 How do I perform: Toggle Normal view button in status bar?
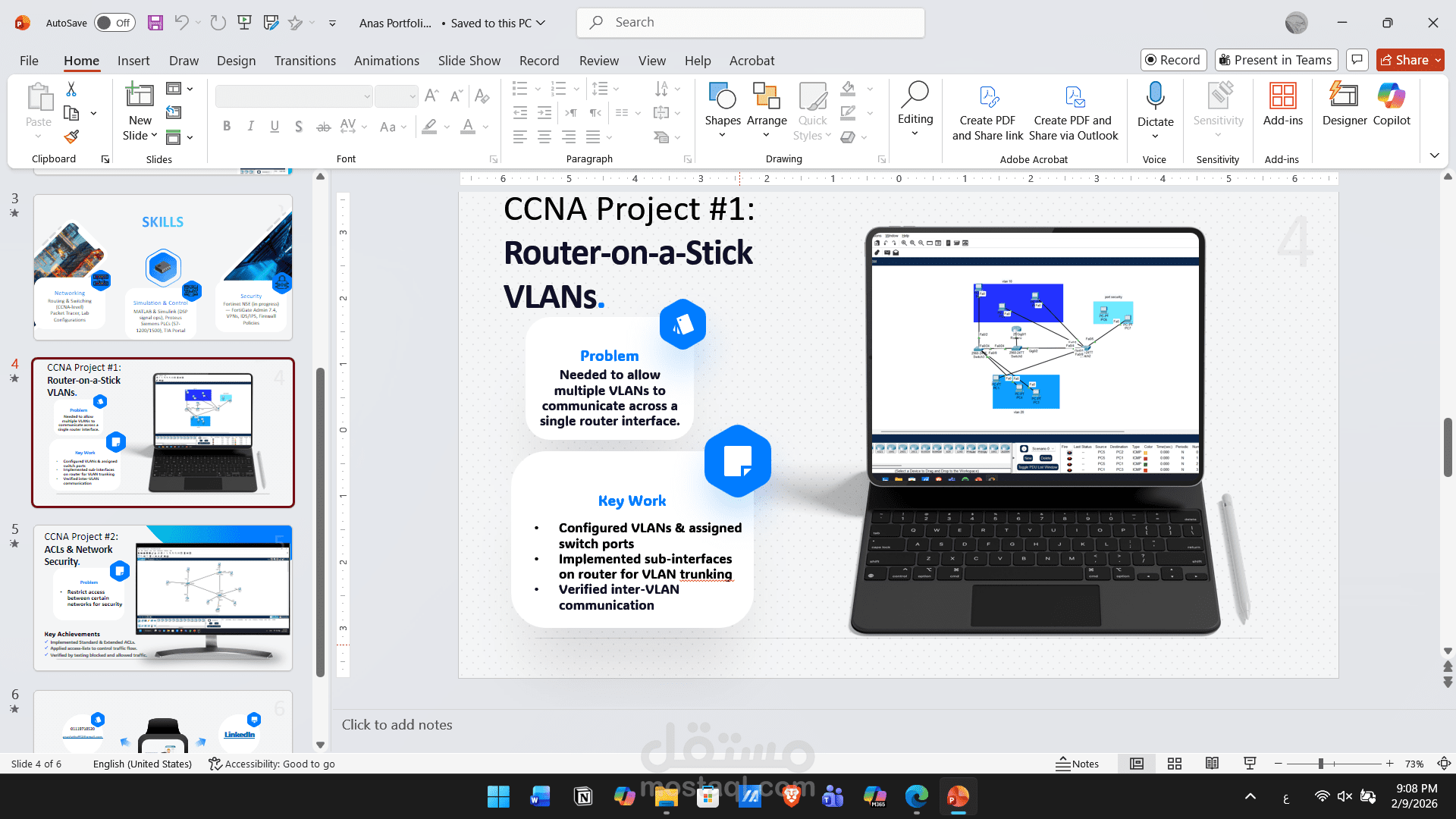point(1137,764)
